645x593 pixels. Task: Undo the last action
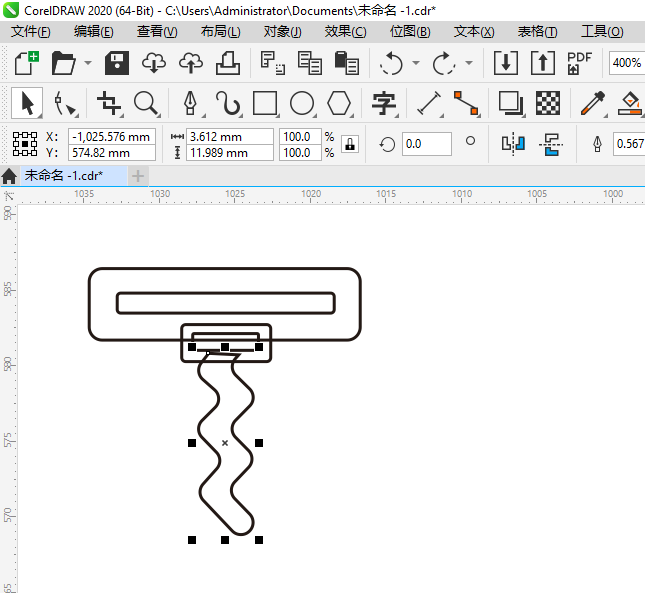tap(391, 63)
